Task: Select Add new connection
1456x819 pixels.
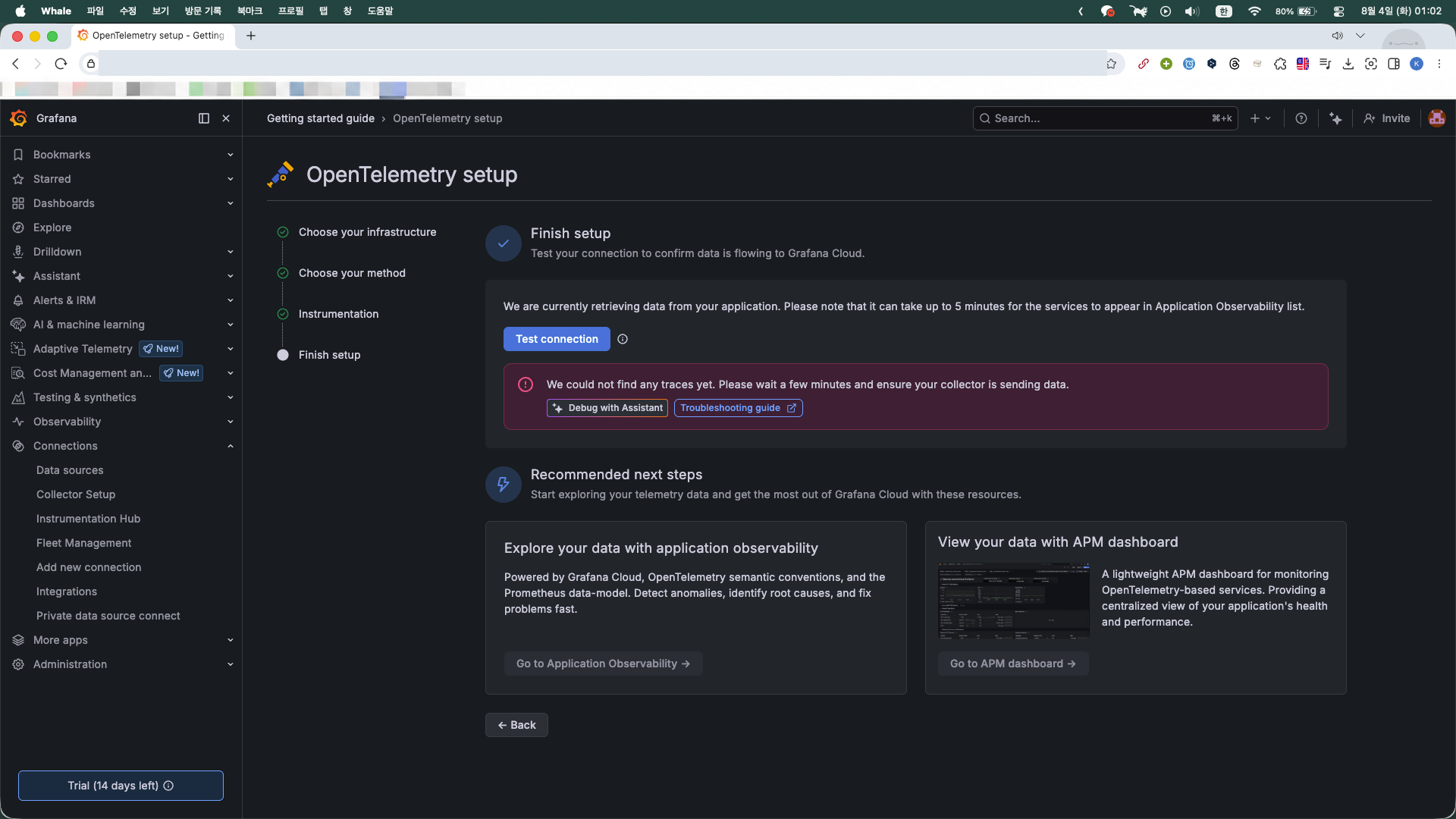Action: click(89, 567)
